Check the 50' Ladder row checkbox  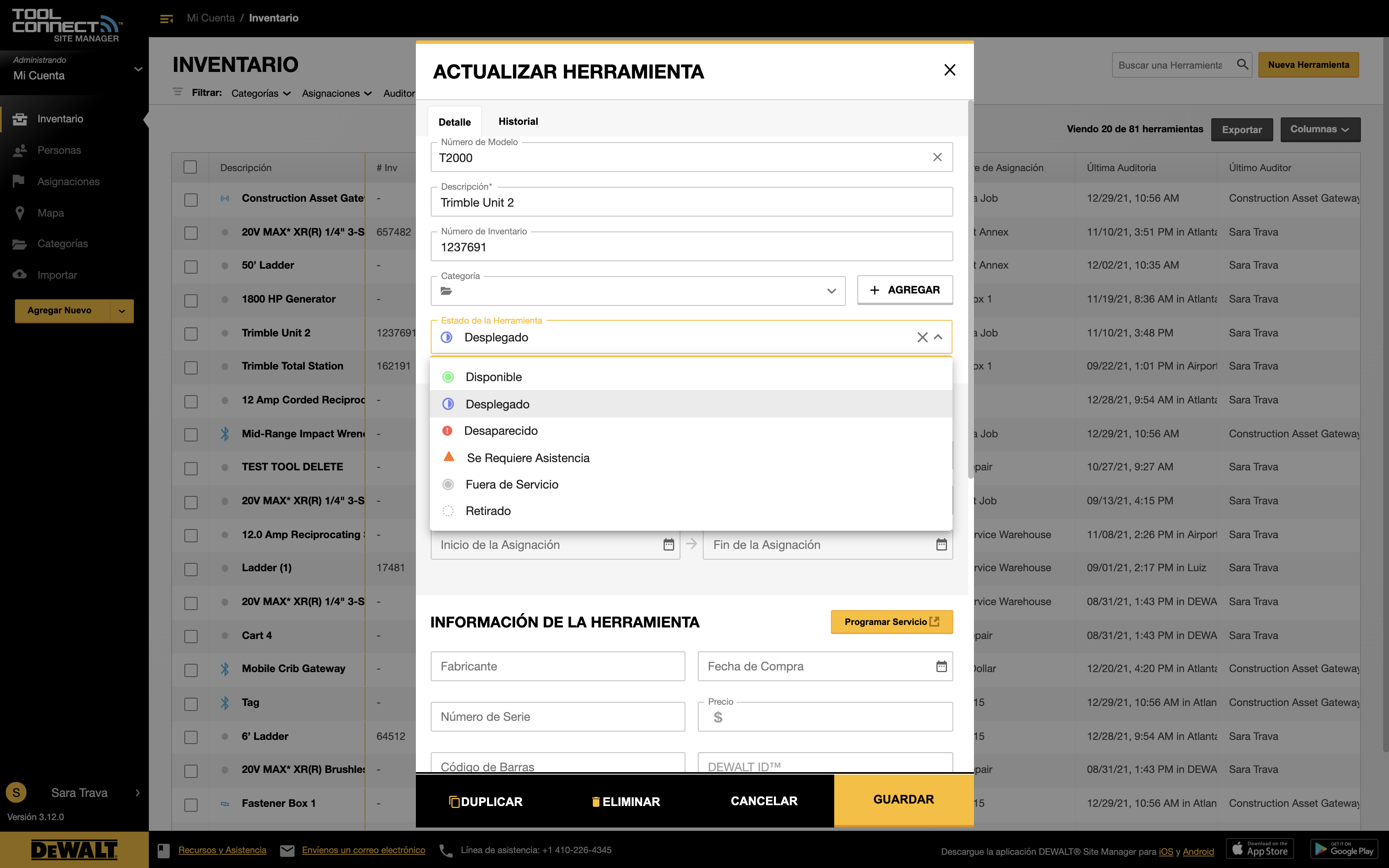pyautogui.click(x=191, y=266)
